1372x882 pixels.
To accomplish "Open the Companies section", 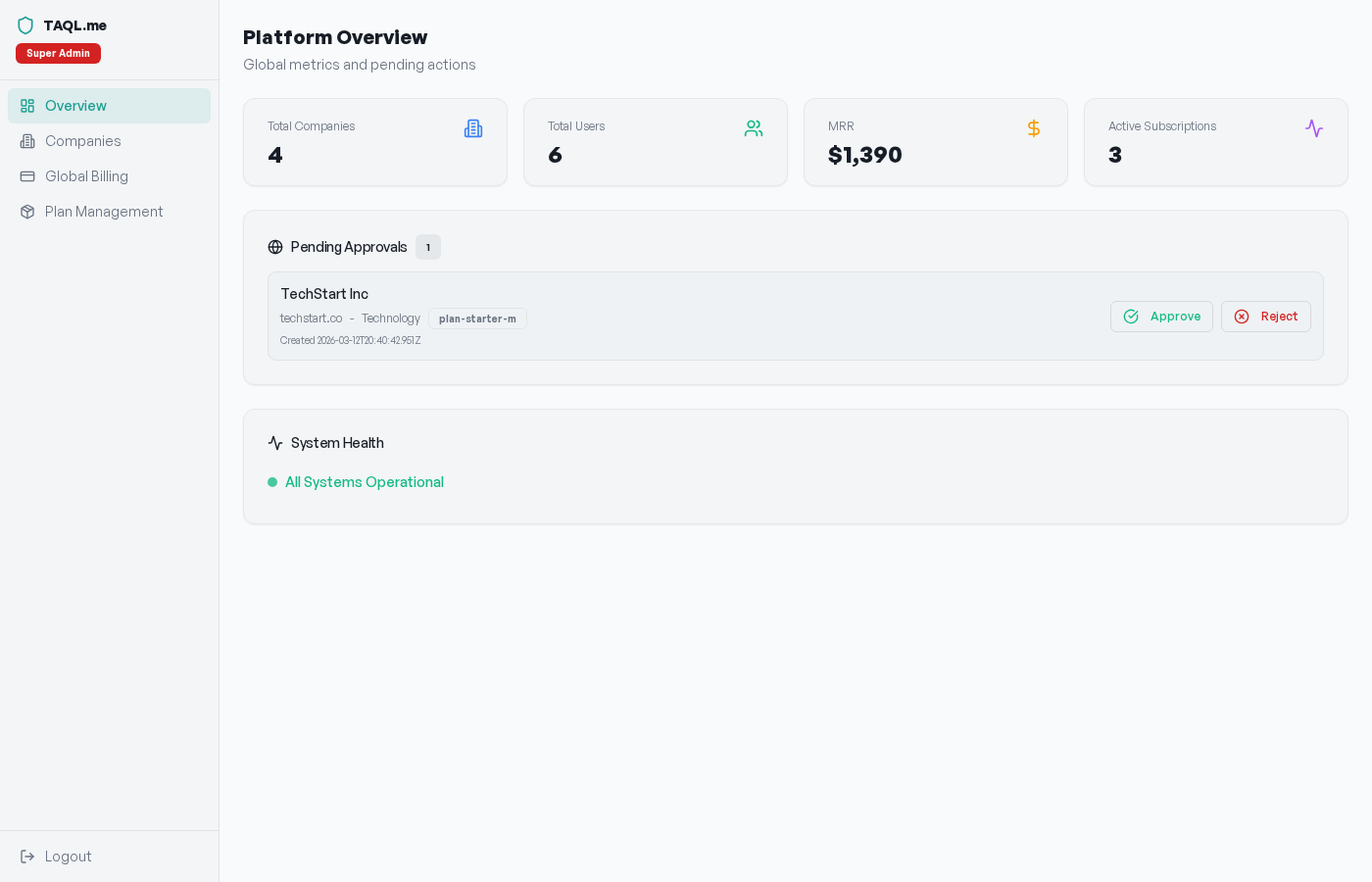I will tap(82, 140).
